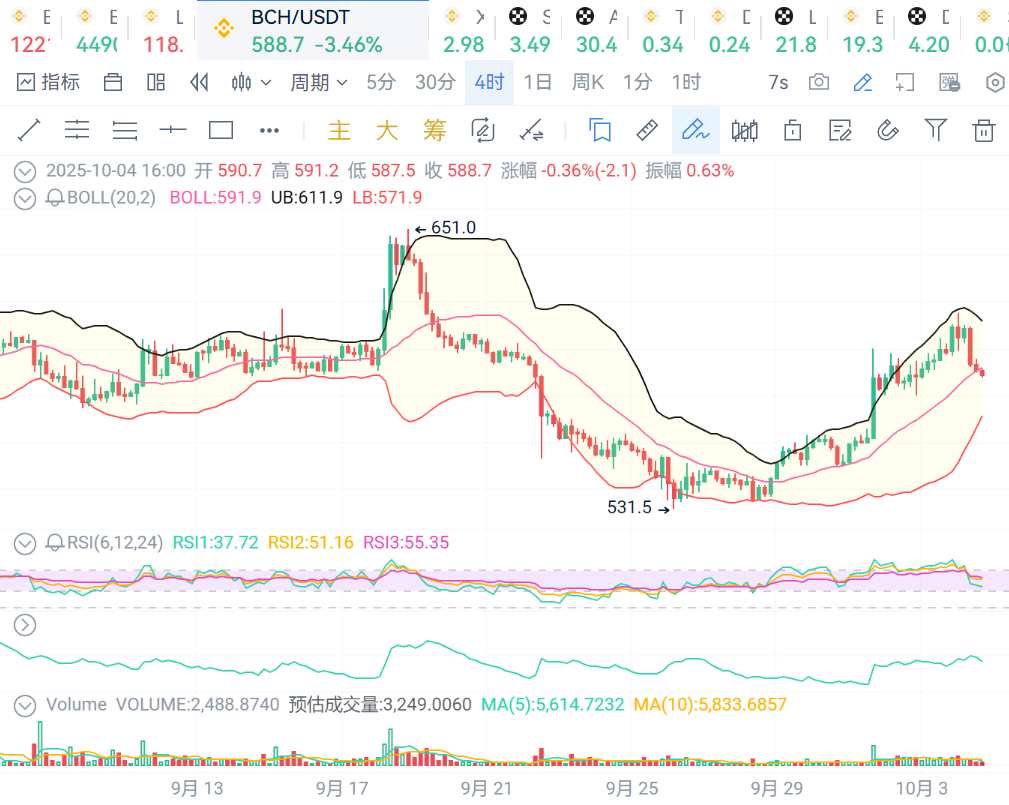Click the add-window frame icon
Viewport: 1009px width, 805px height.
(x=905, y=82)
